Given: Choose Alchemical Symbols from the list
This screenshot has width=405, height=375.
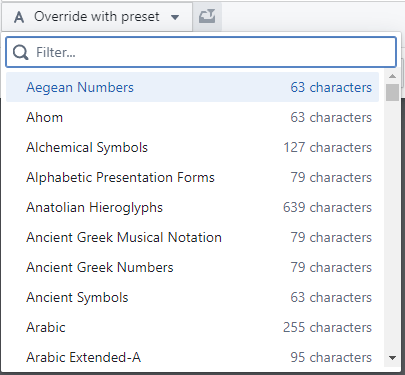Looking at the screenshot, I should pos(192,147).
